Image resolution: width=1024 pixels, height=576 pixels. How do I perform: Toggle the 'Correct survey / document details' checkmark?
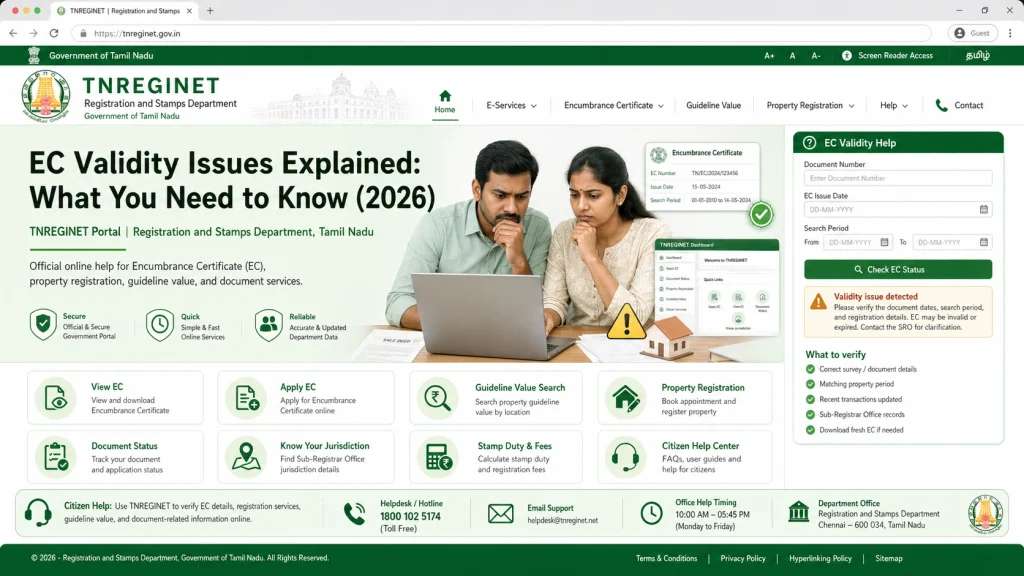pos(810,369)
